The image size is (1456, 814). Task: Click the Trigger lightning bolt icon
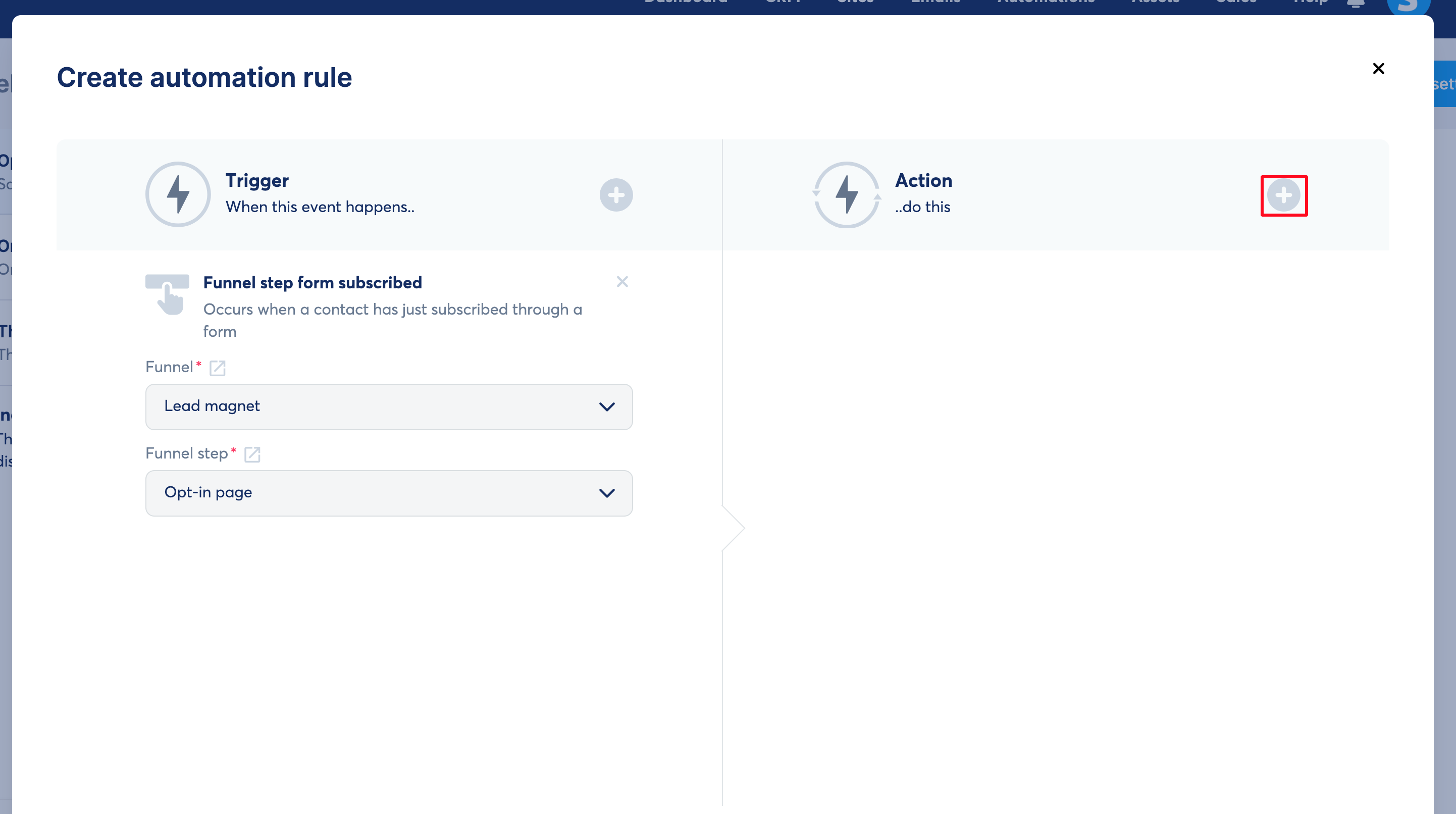click(x=178, y=194)
